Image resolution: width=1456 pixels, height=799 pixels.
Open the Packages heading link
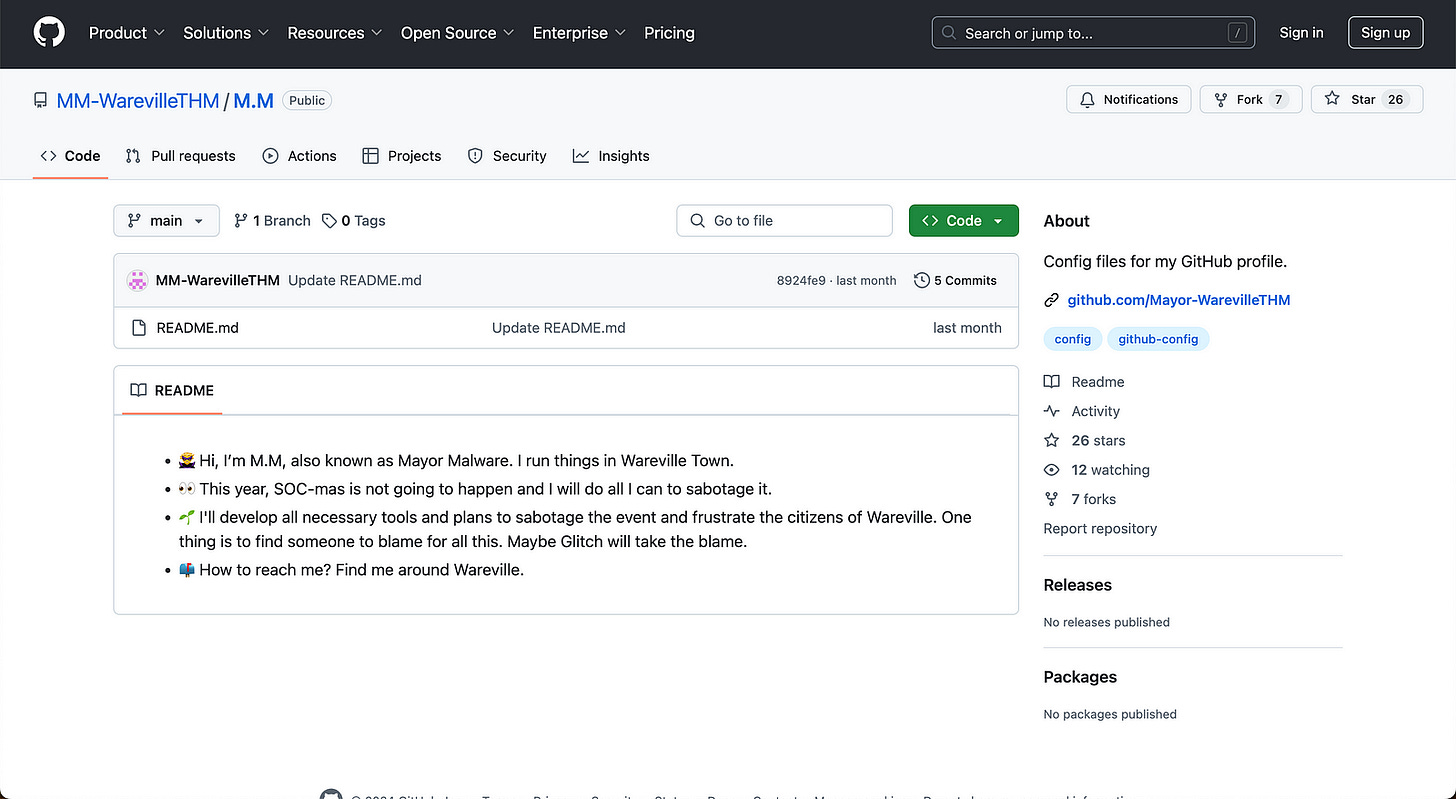point(1080,677)
